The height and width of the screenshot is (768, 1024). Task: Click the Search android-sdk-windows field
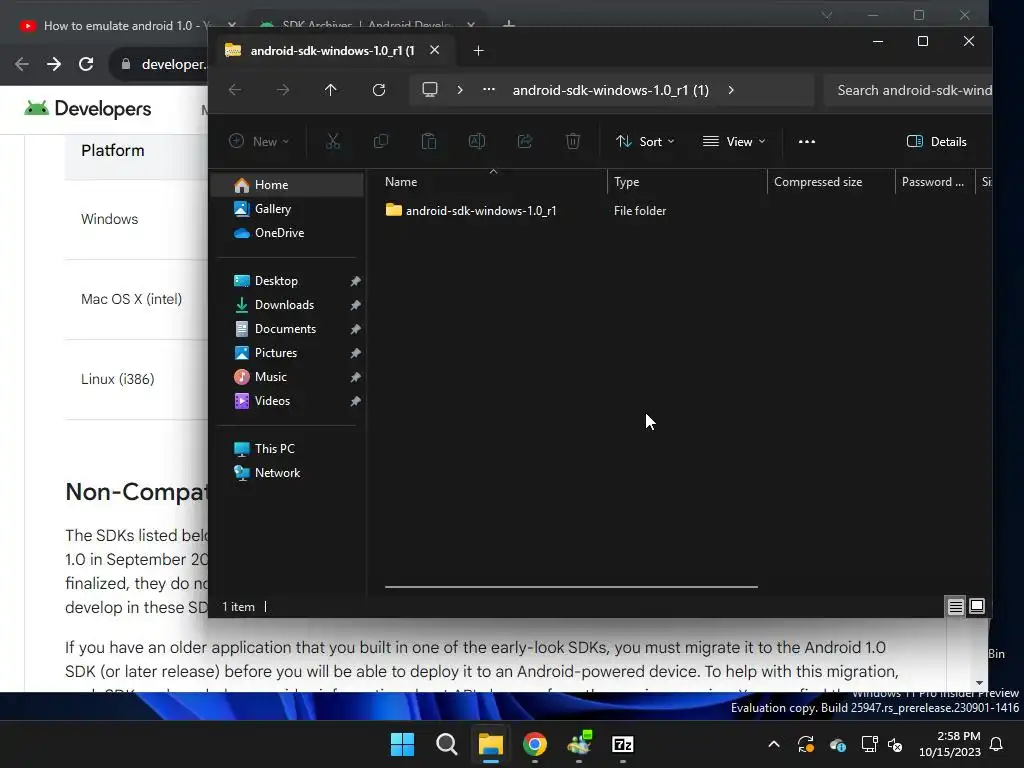coord(908,90)
